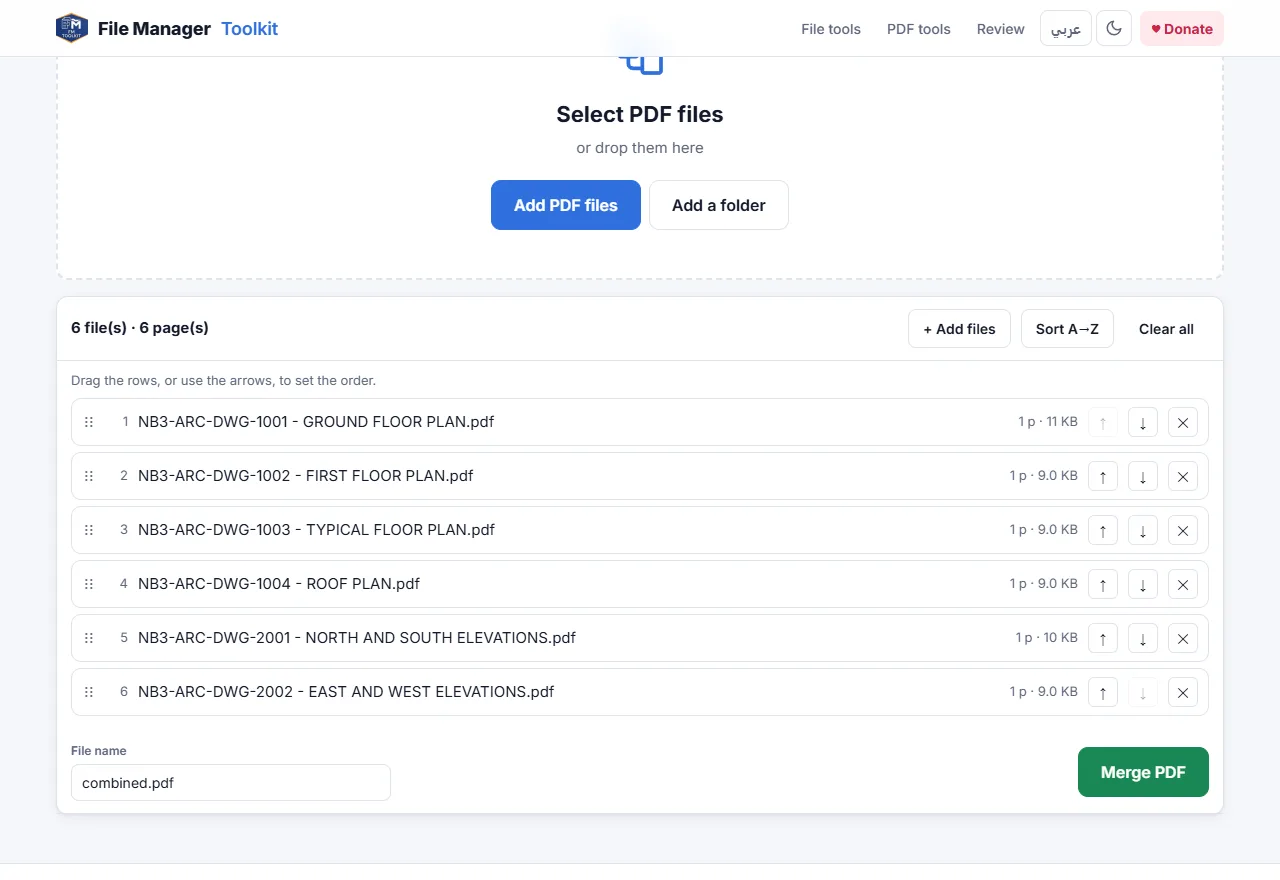Remove FIRST FLOOR PLAN.pdf from list
Screen dimensions: 1280x880
pyautogui.click(x=1183, y=476)
